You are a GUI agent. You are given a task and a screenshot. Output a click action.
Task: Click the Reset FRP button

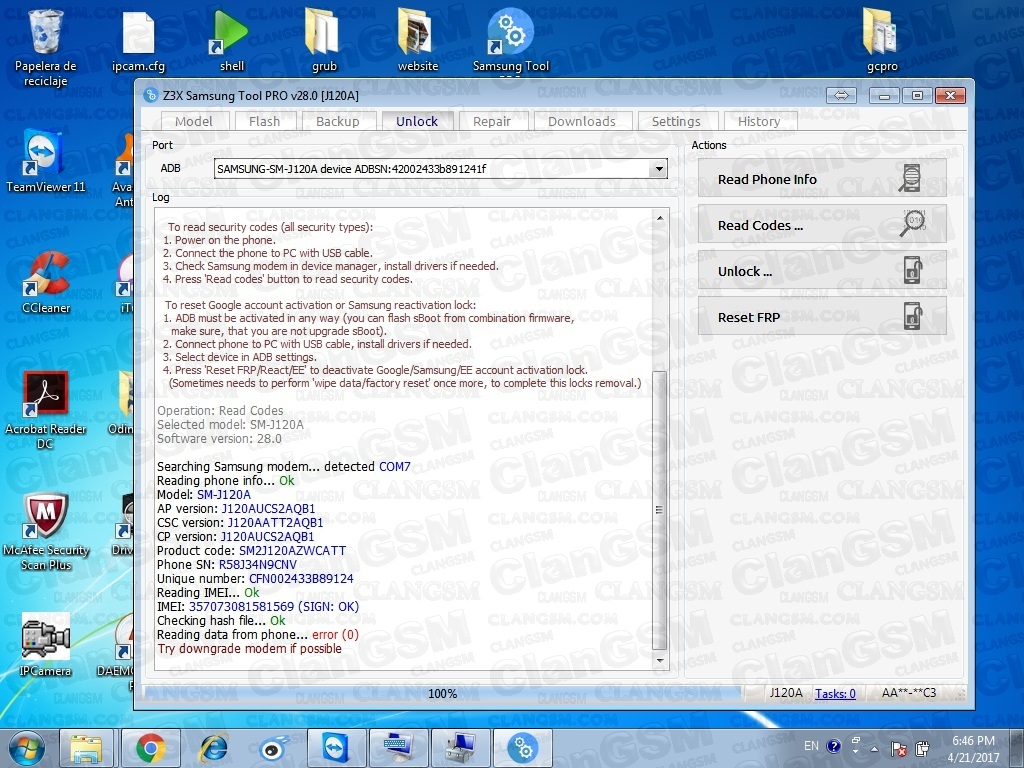tap(822, 317)
